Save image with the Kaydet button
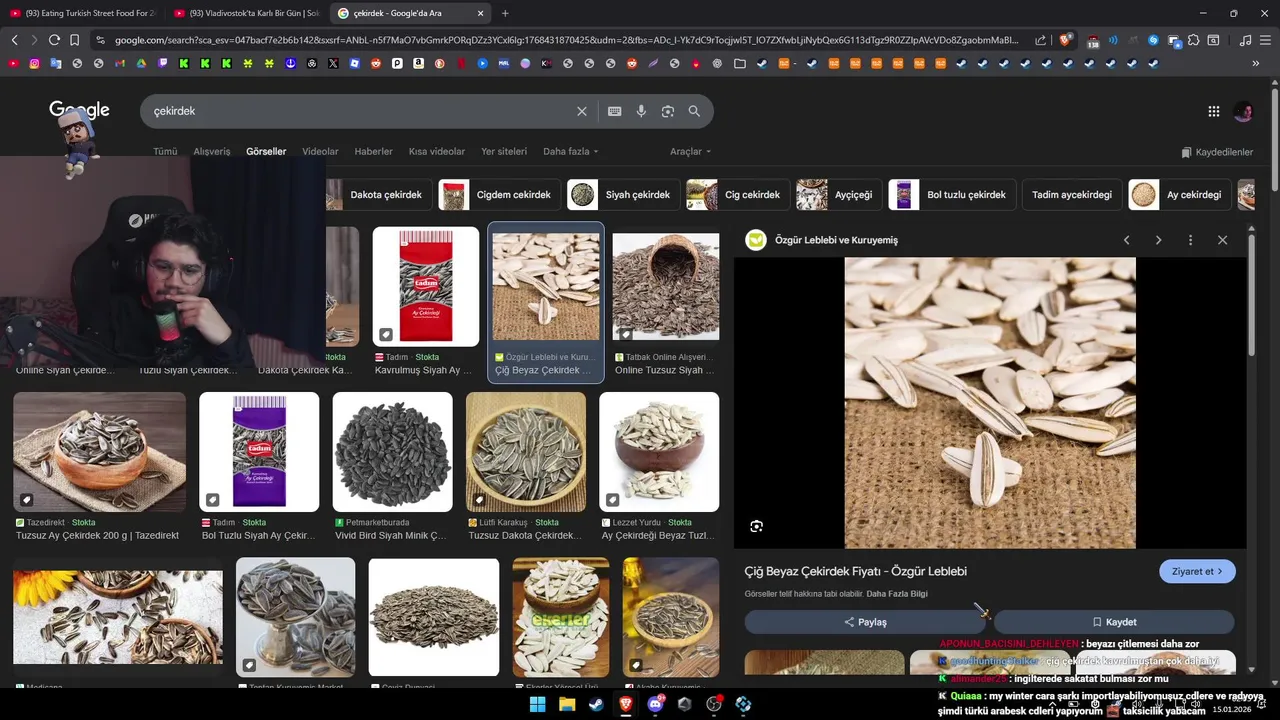 point(1114,622)
